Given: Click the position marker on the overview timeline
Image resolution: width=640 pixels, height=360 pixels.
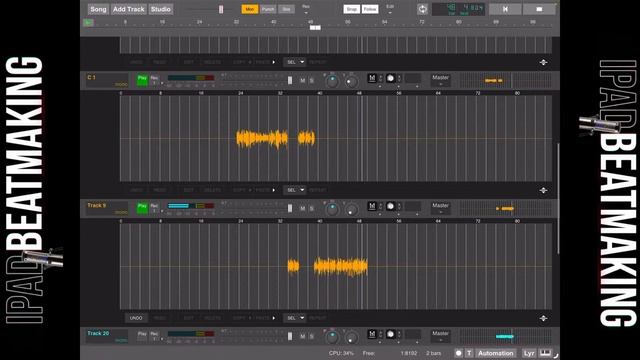Looking at the screenshot, I should [315, 28].
